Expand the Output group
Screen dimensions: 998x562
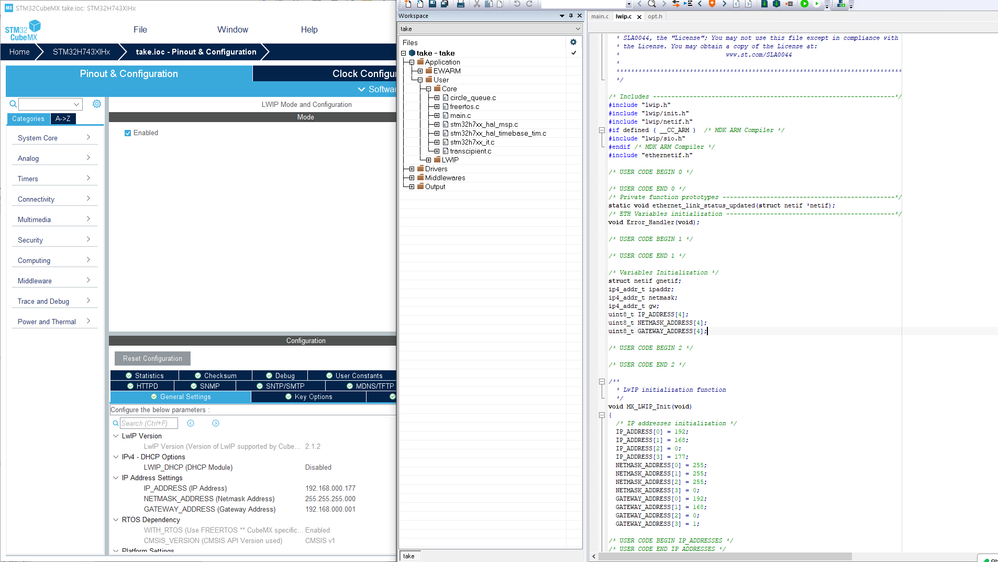tap(412, 187)
